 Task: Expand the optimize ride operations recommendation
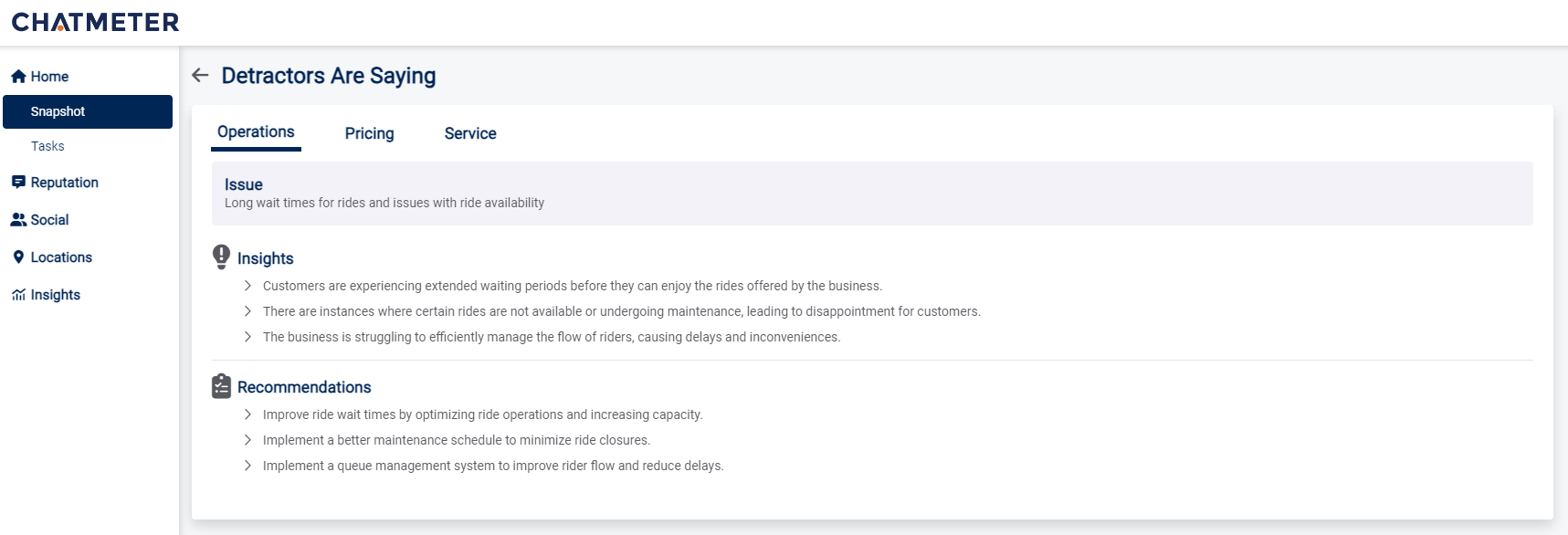pyautogui.click(x=247, y=414)
